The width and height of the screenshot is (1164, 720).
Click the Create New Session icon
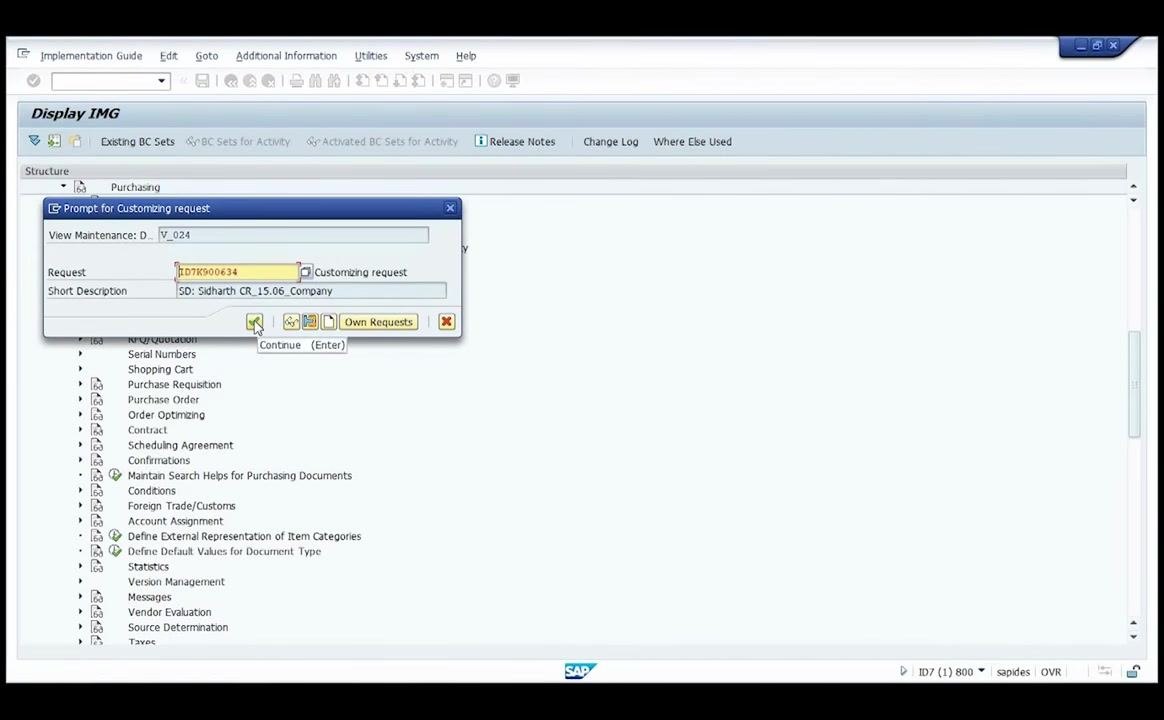coord(447,81)
